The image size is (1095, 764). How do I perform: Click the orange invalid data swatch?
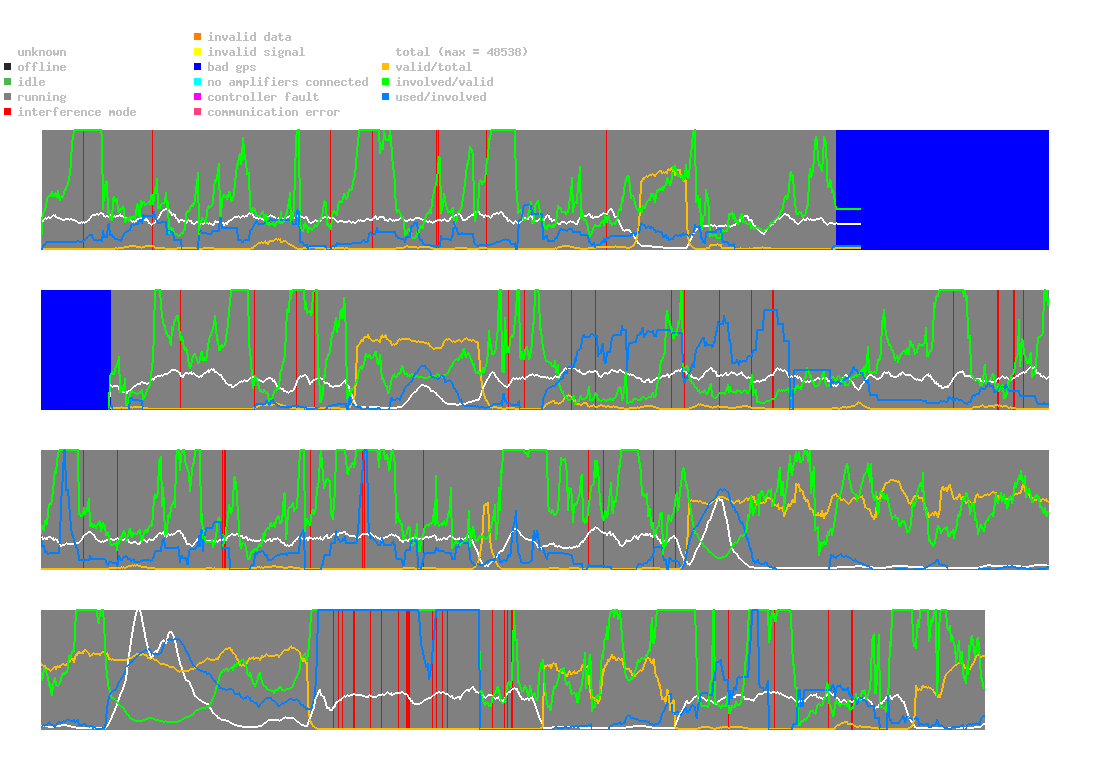198,36
